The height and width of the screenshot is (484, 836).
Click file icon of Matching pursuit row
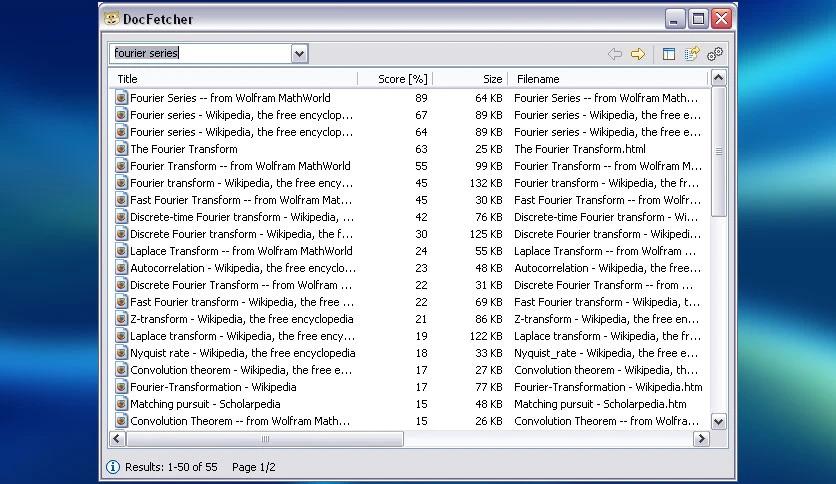[122, 404]
